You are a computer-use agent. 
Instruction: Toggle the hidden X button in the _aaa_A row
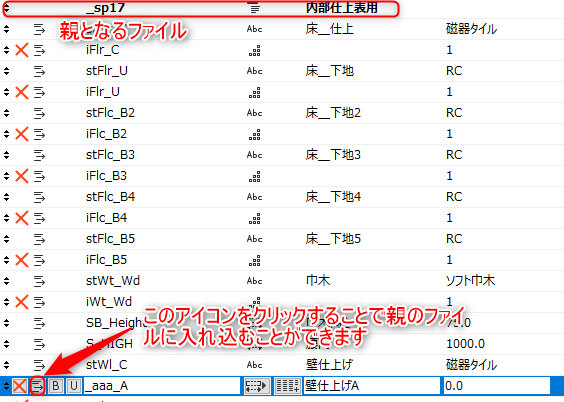coord(20,386)
